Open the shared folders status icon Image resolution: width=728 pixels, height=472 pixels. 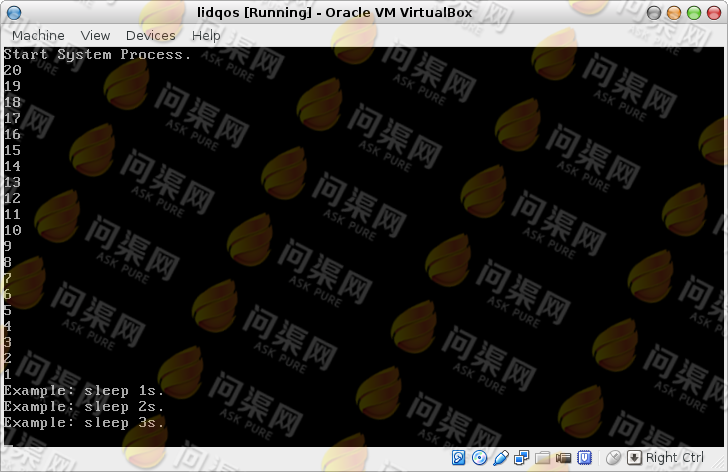[542, 458]
